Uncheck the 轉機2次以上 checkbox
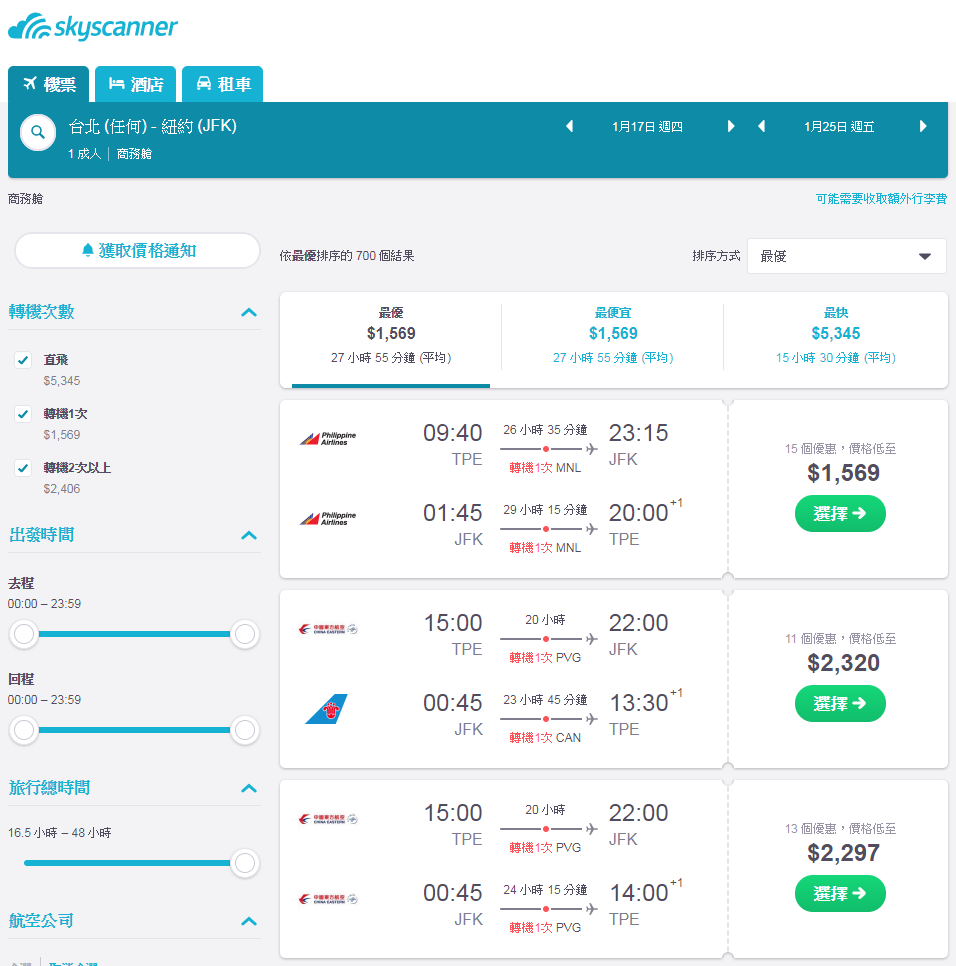Screen dimensions: 956x966 point(23,468)
